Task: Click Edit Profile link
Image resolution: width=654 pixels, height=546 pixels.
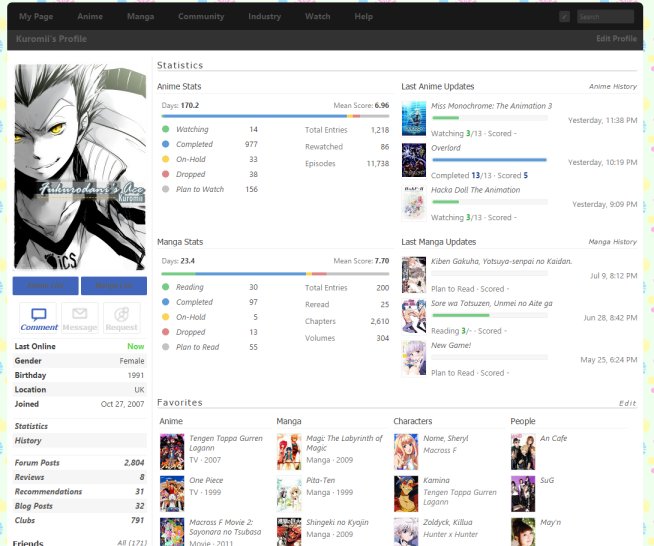Action: pos(616,39)
